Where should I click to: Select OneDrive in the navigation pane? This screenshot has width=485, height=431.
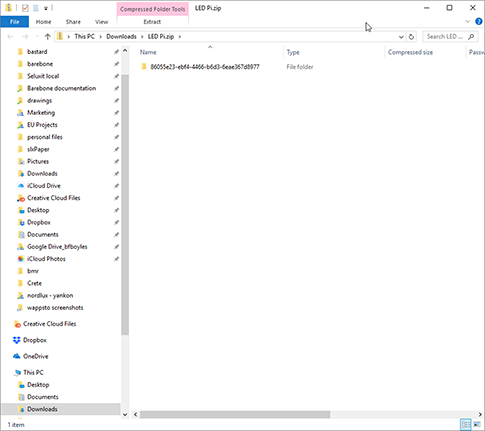tap(36, 356)
